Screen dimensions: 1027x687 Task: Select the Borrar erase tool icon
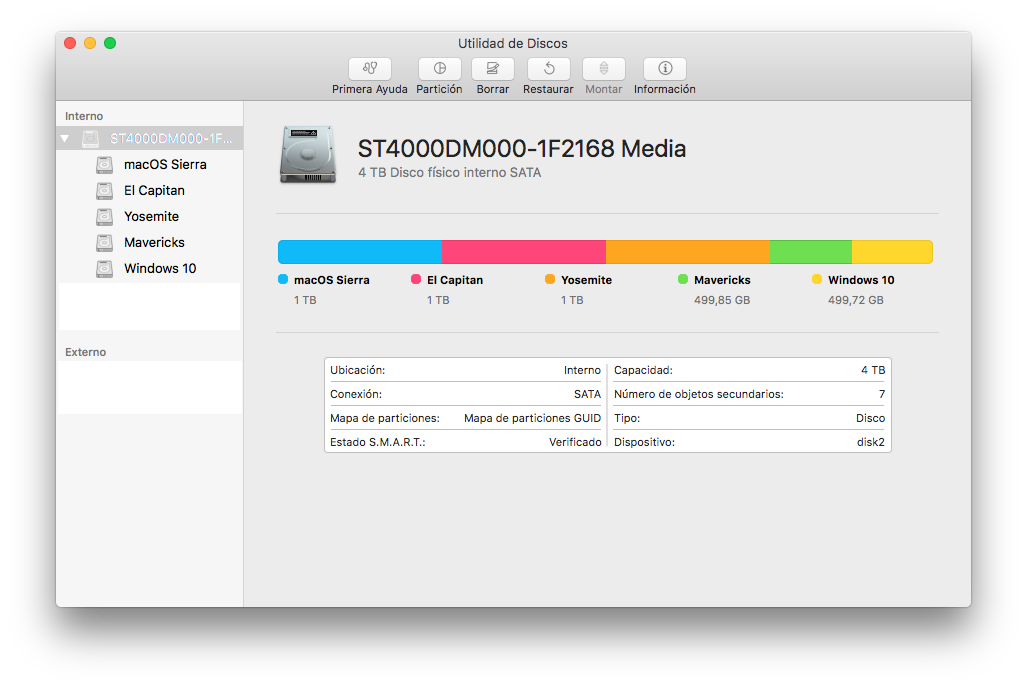point(493,68)
